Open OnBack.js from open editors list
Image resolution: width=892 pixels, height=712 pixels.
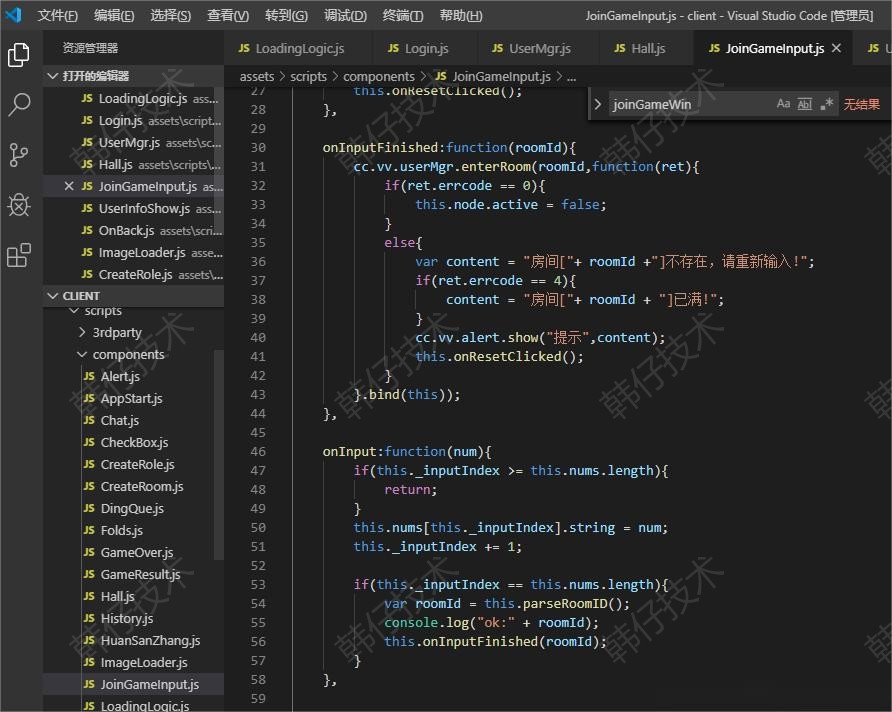click(x=133, y=230)
